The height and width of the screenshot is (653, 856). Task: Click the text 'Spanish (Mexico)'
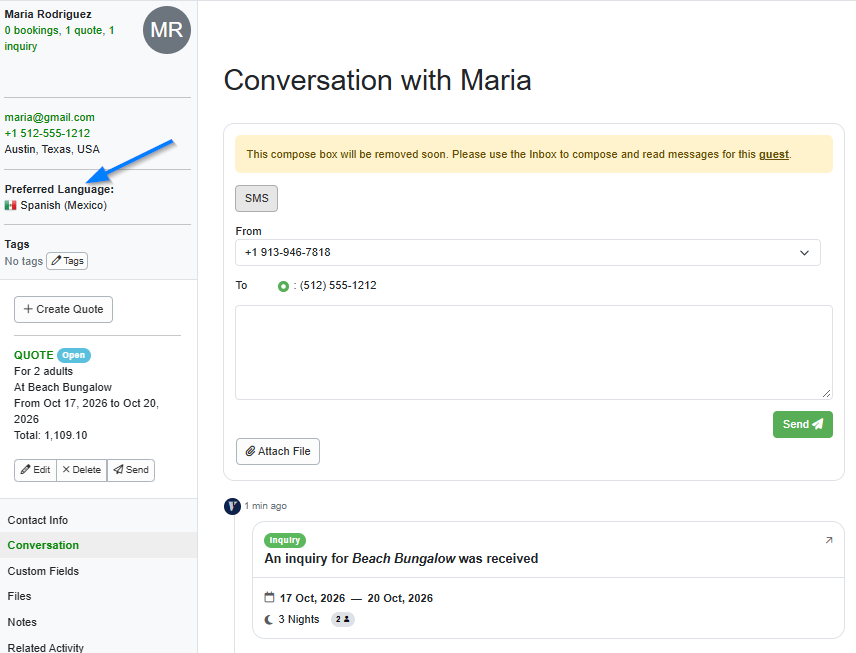(64, 206)
